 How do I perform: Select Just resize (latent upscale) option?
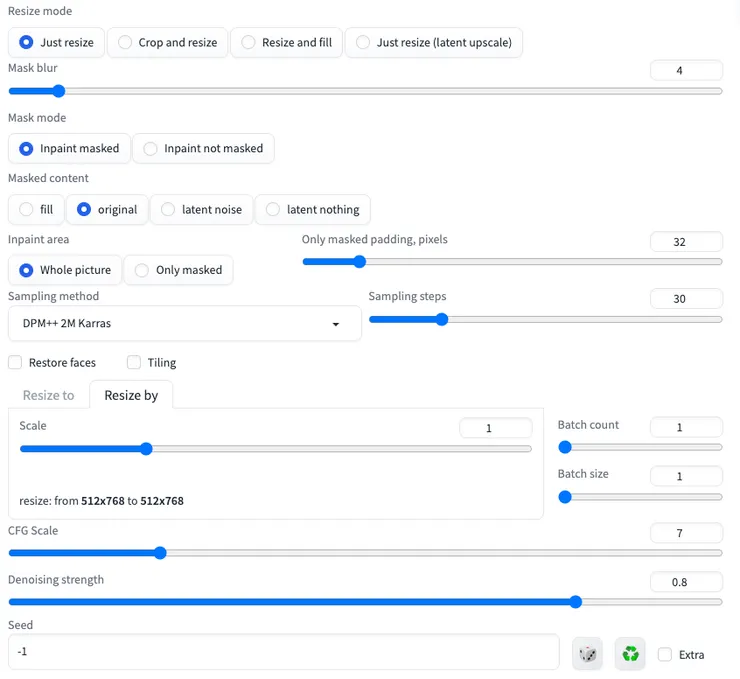[434, 42]
